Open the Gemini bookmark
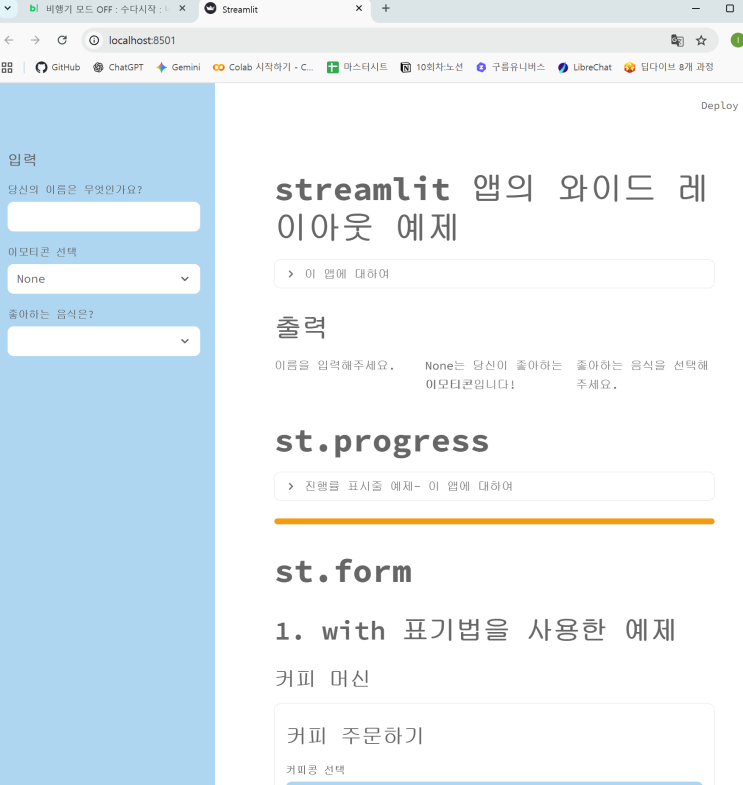 click(178, 67)
